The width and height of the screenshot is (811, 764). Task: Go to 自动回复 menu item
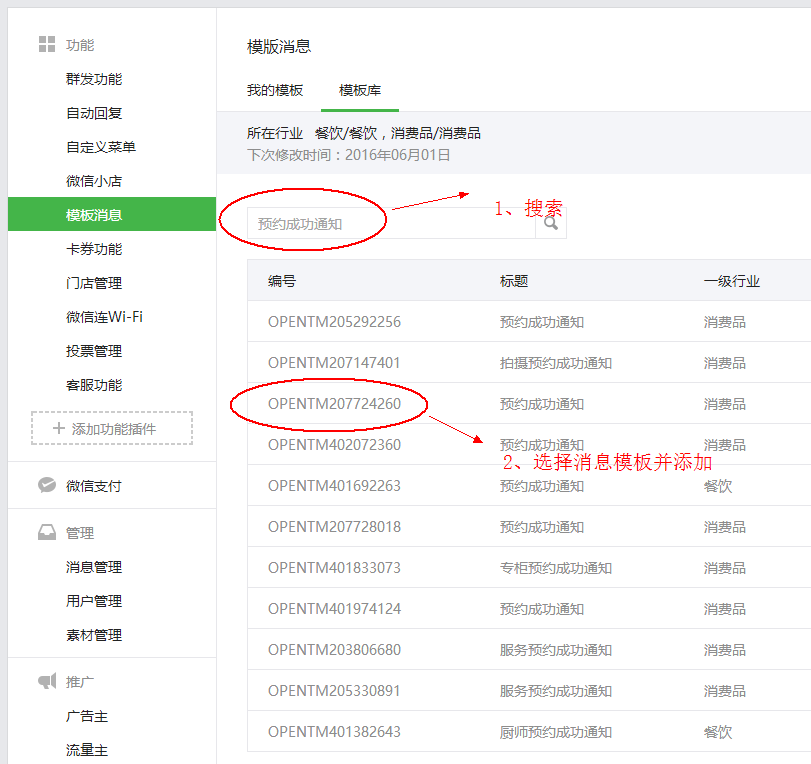(x=94, y=113)
